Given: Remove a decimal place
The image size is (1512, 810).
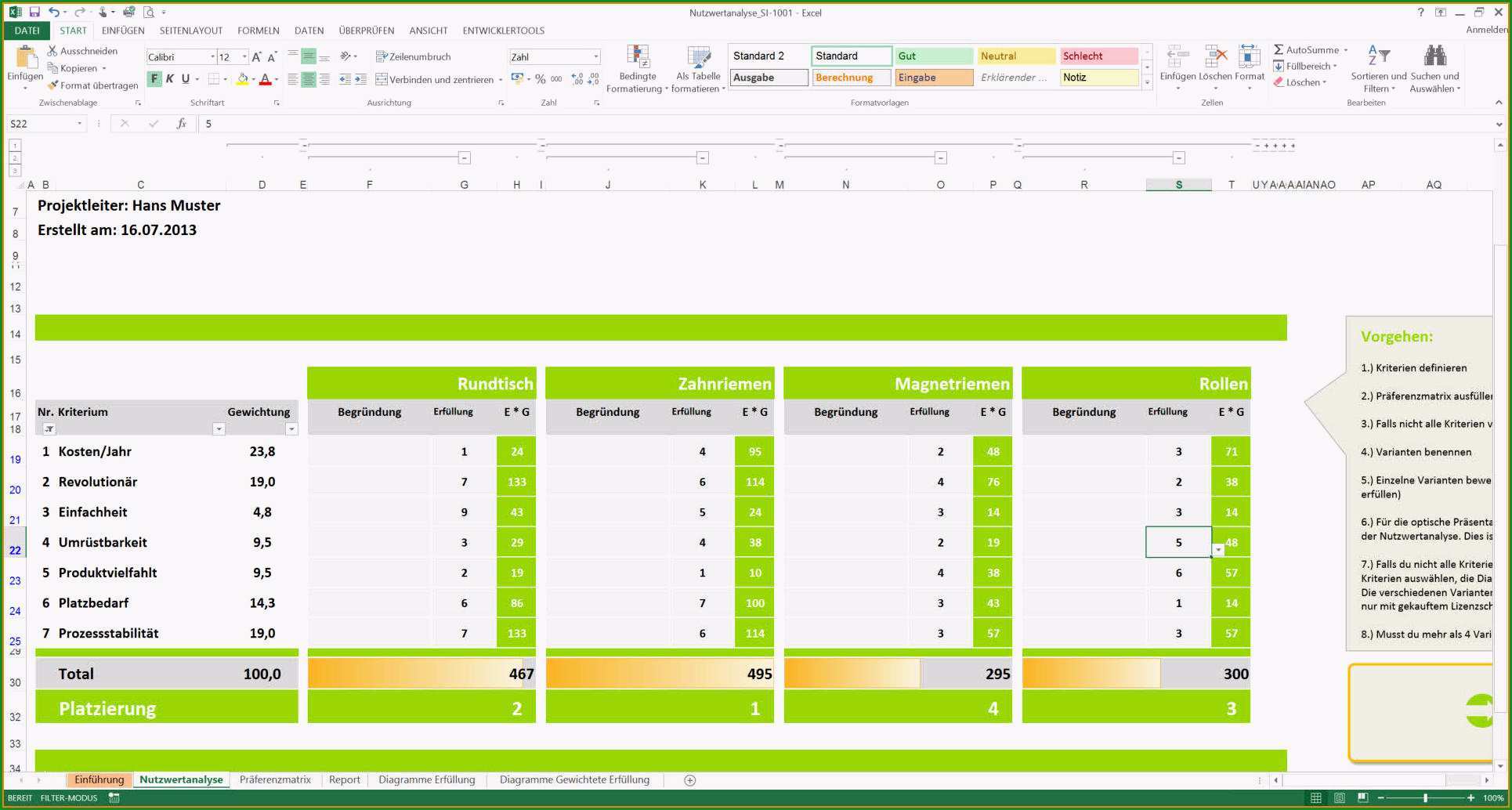Looking at the screenshot, I should pos(593,79).
